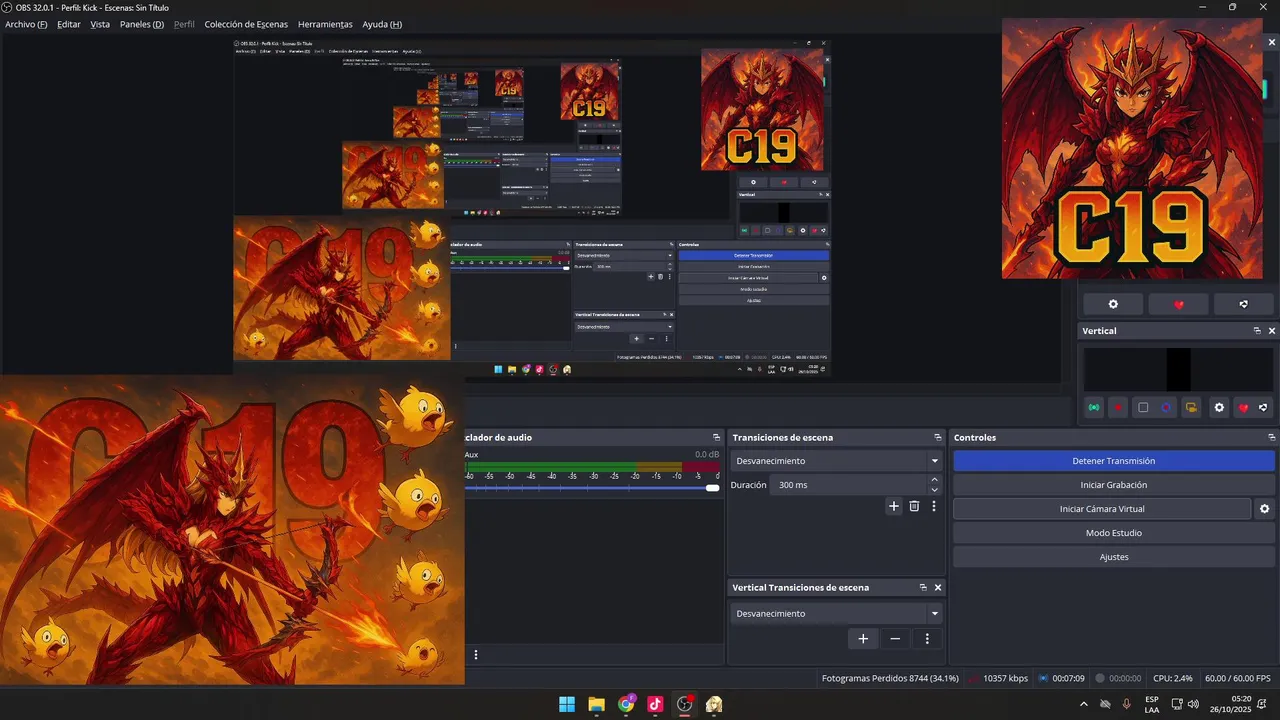Click the yellow camera icon in Vertical panel

[1190, 408]
